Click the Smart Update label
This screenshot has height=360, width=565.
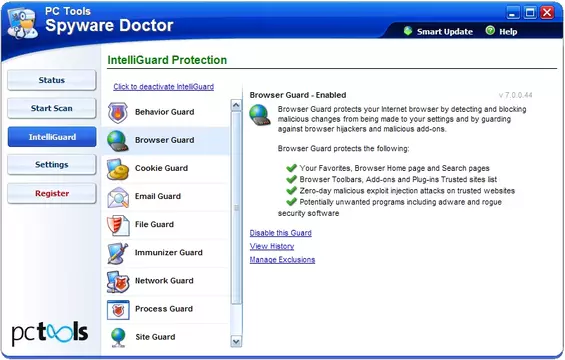pos(445,32)
